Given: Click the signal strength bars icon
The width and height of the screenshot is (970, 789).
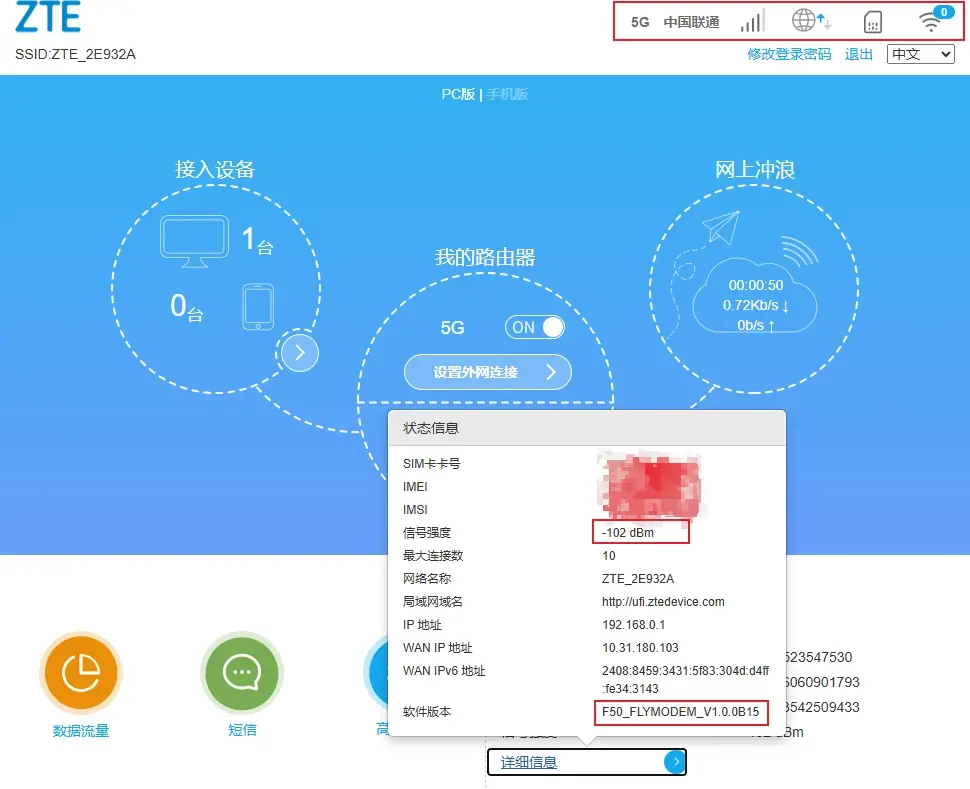Looking at the screenshot, I should pyautogui.click(x=752, y=22).
